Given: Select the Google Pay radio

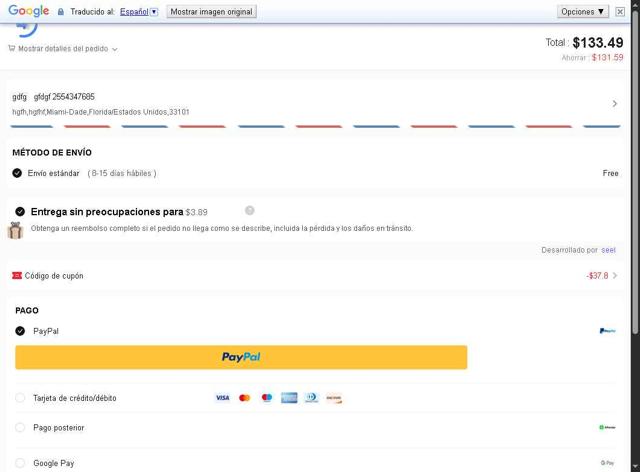Looking at the screenshot, I should coord(20,463).
